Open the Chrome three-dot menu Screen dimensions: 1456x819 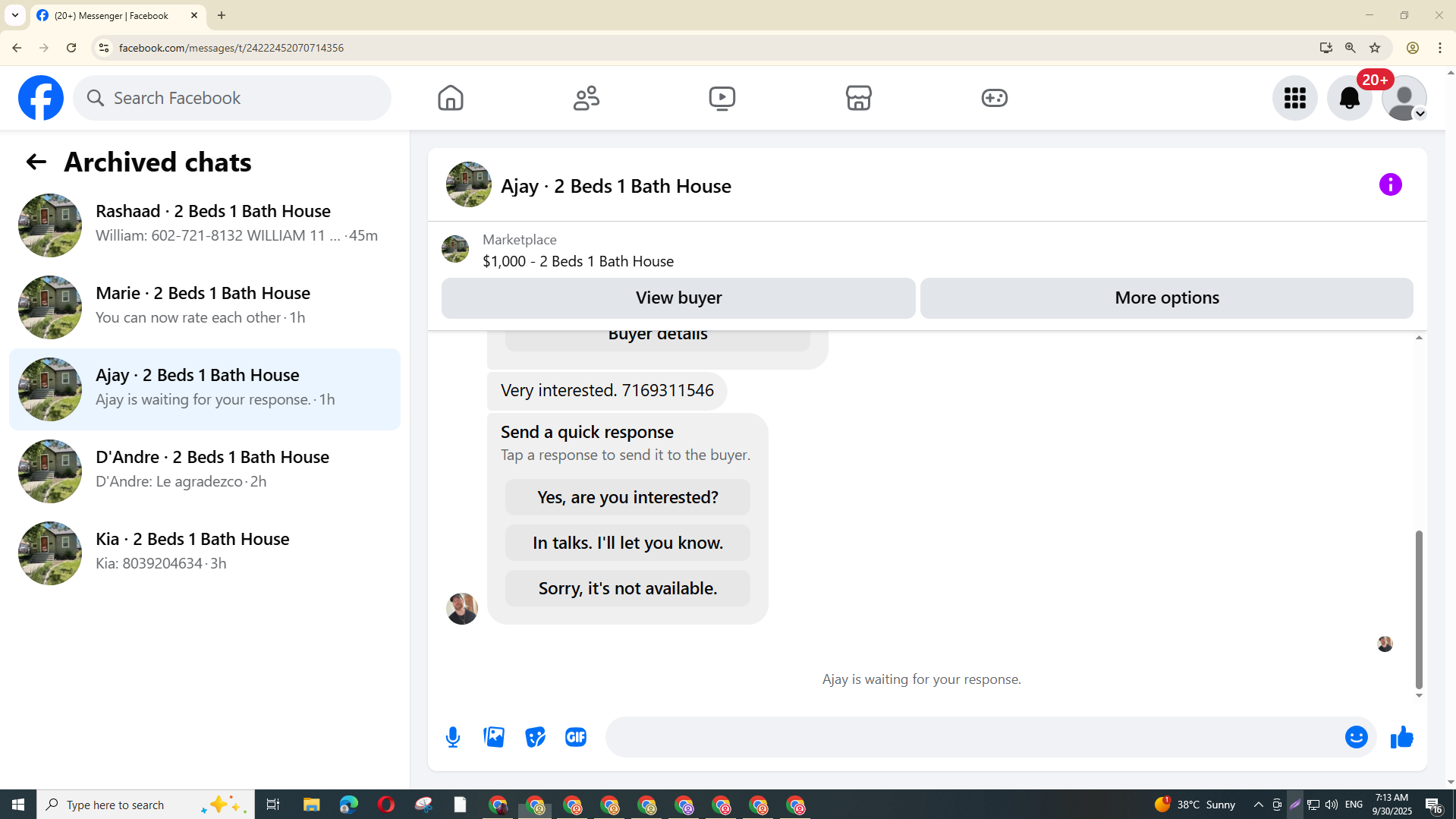point(1439,48)
